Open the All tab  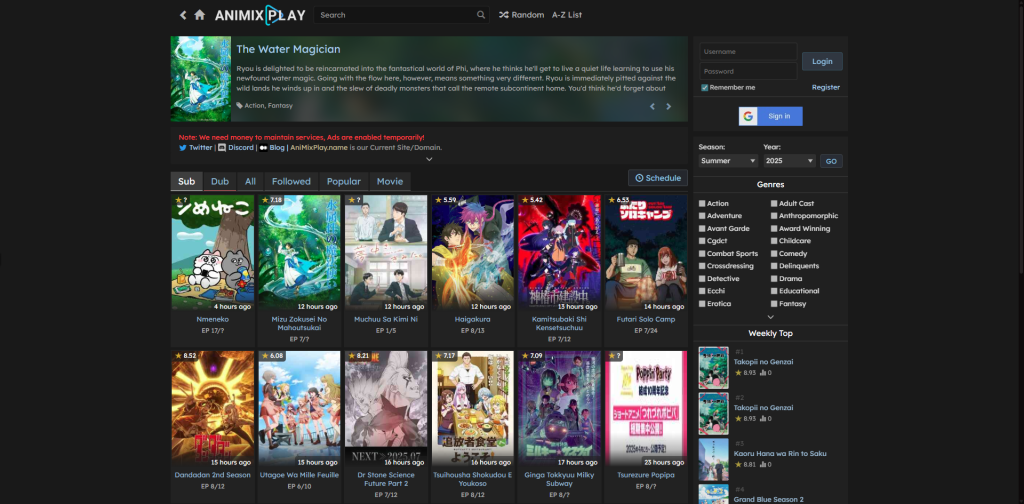[x=250, y=181]
